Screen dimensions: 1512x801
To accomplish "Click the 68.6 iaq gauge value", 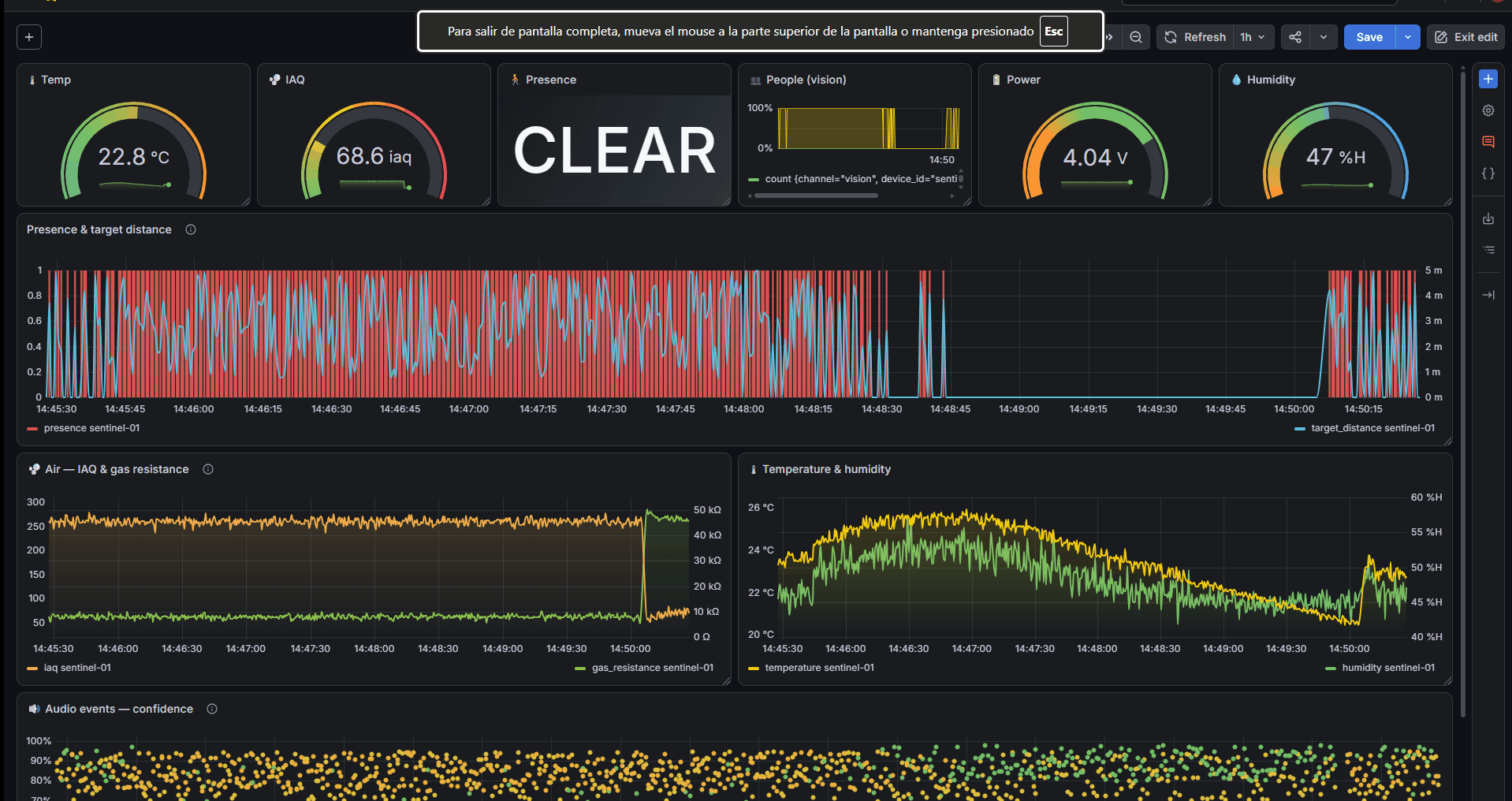I will (x=374, y=156).
